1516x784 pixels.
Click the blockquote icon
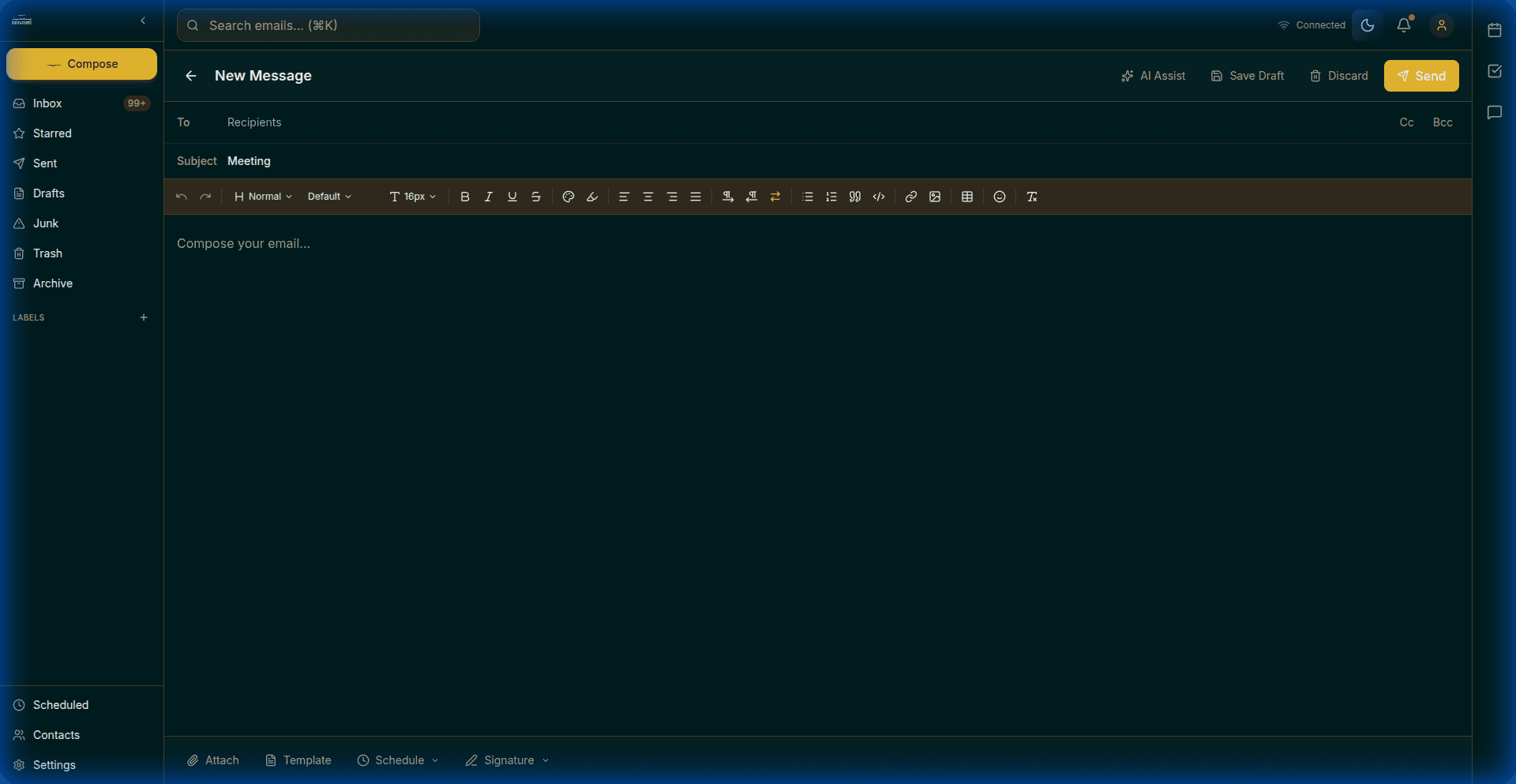click(855, 197)
